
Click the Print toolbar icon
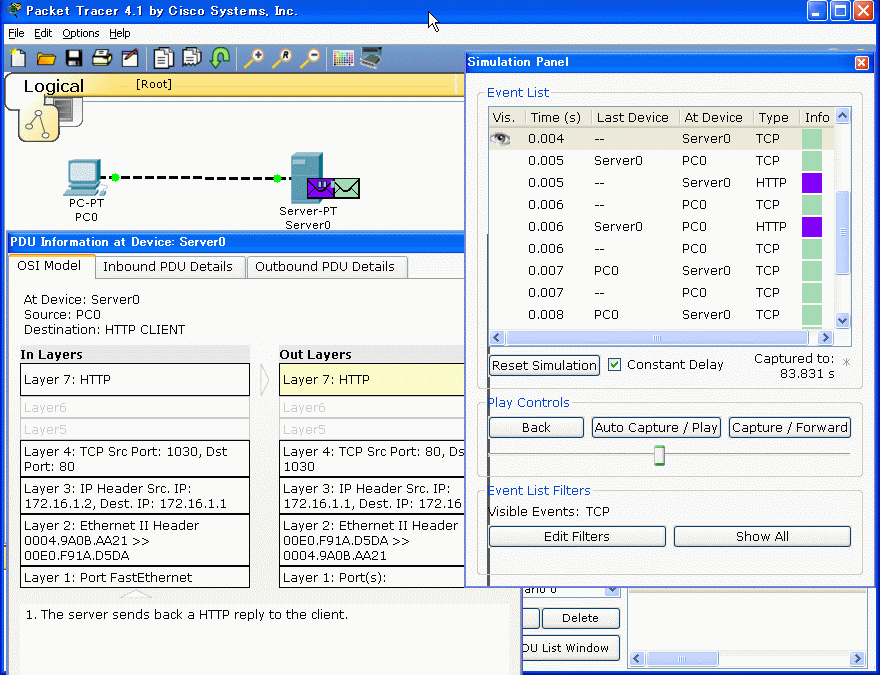pos(102,58)
